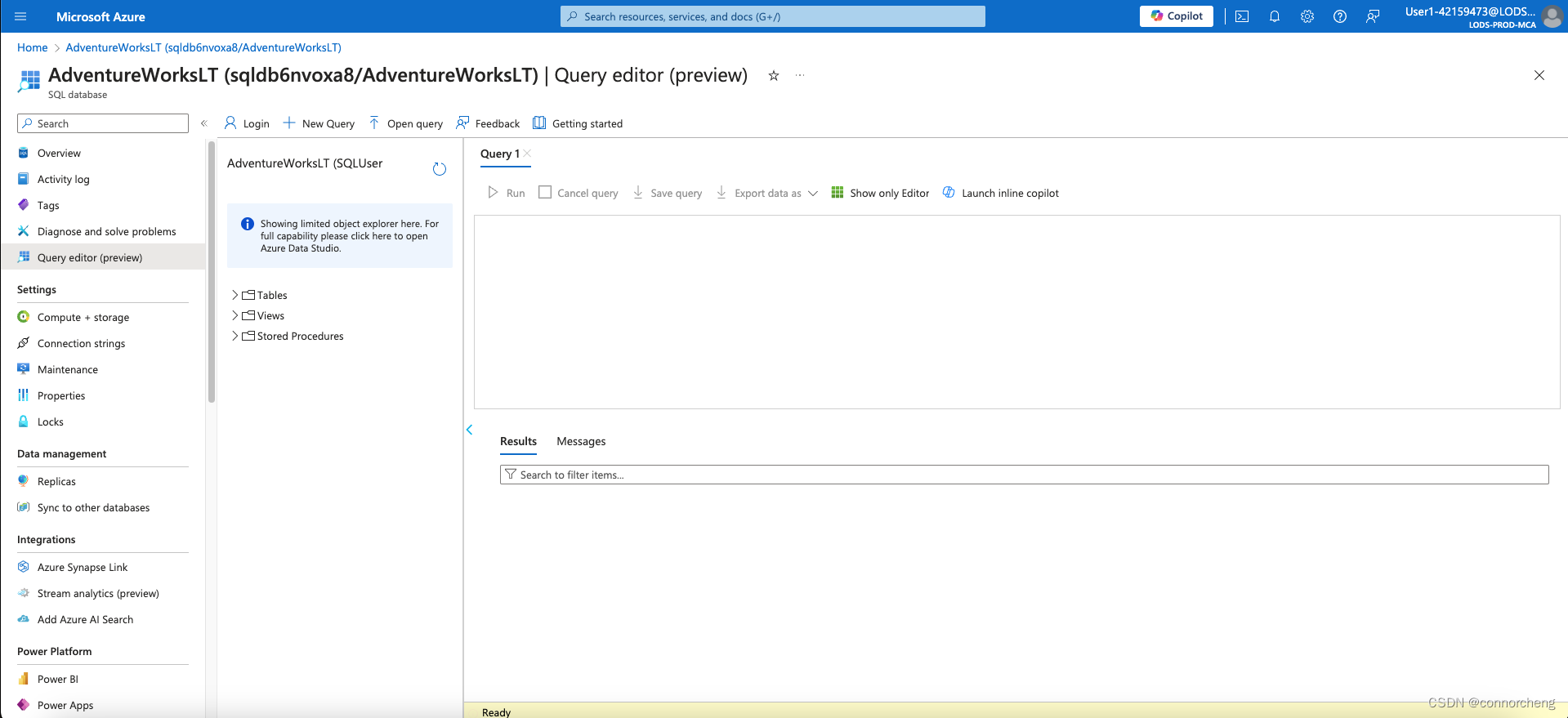
Task: Refresh the object explorer
Action: [440, 169]
